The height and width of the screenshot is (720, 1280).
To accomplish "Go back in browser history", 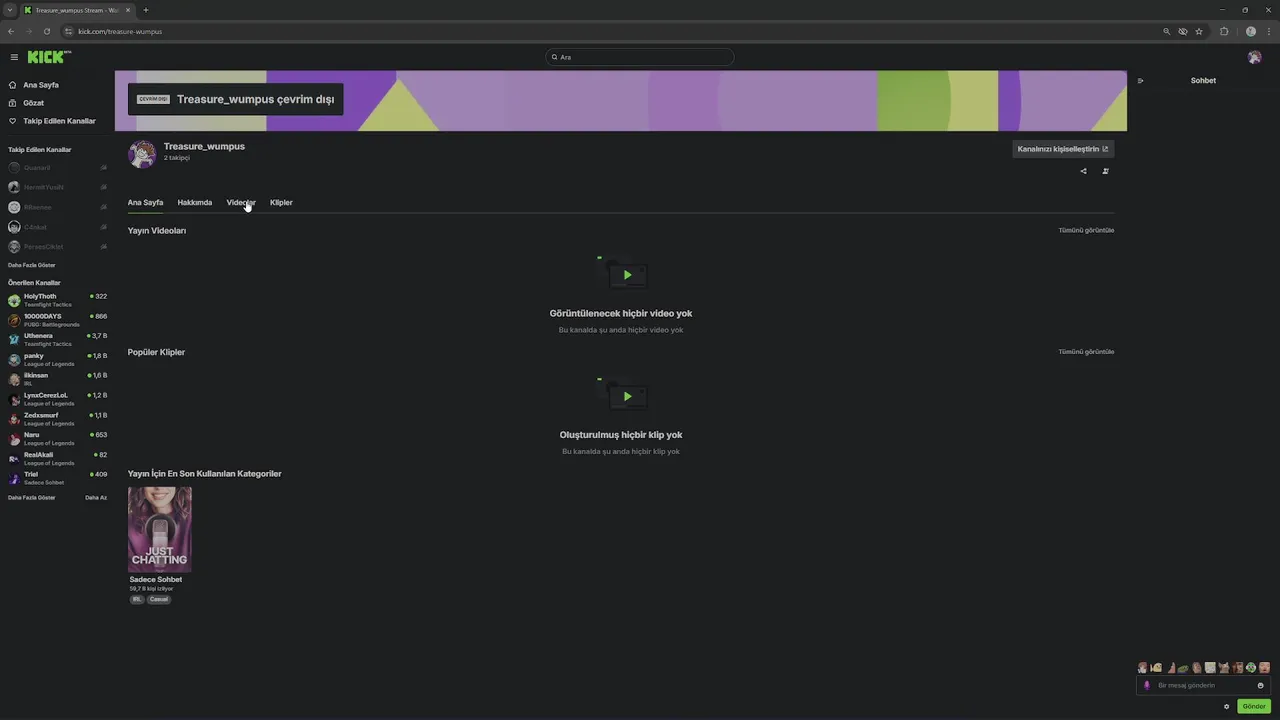I will tap(11, 31).
